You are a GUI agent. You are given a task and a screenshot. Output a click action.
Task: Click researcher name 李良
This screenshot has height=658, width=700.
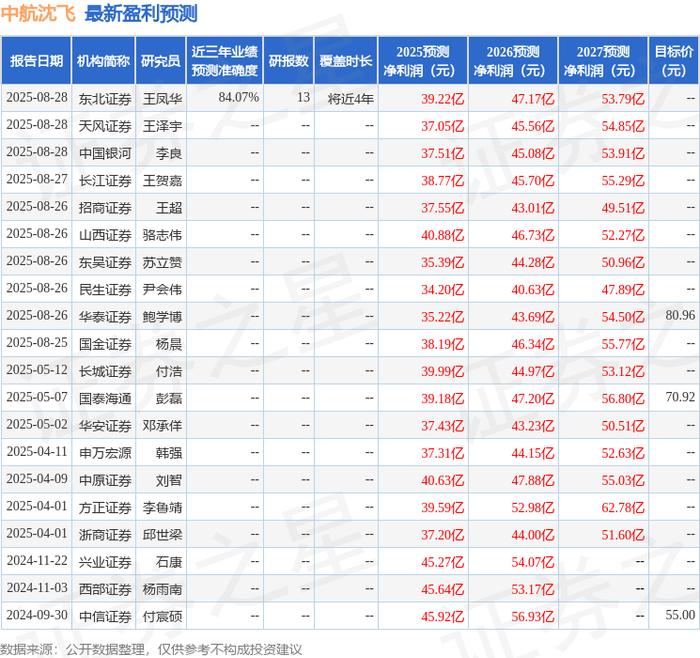169,153
